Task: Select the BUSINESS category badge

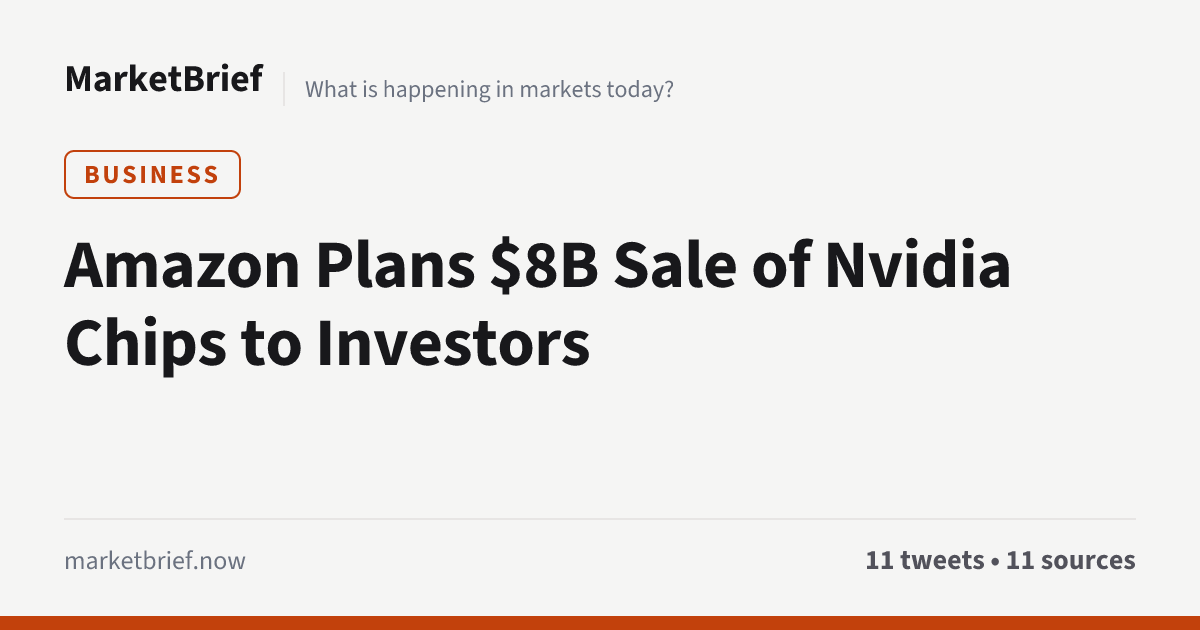Action: pyautogui.click(x=152, y=174)
